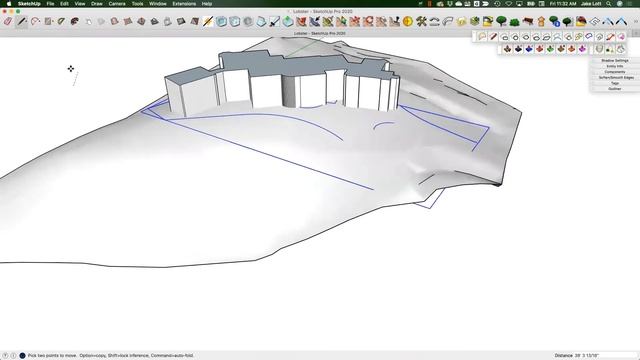The image size is (640, 360).
Task: Open the Extensions menu
Action: pyautogui.click(x=184, y=4)
